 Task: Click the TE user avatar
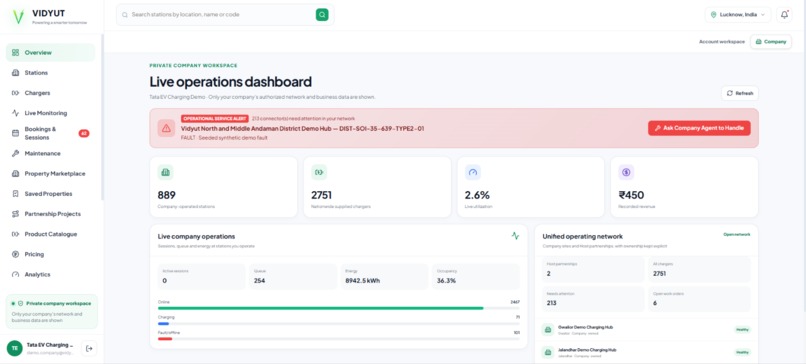pos(14,348)
